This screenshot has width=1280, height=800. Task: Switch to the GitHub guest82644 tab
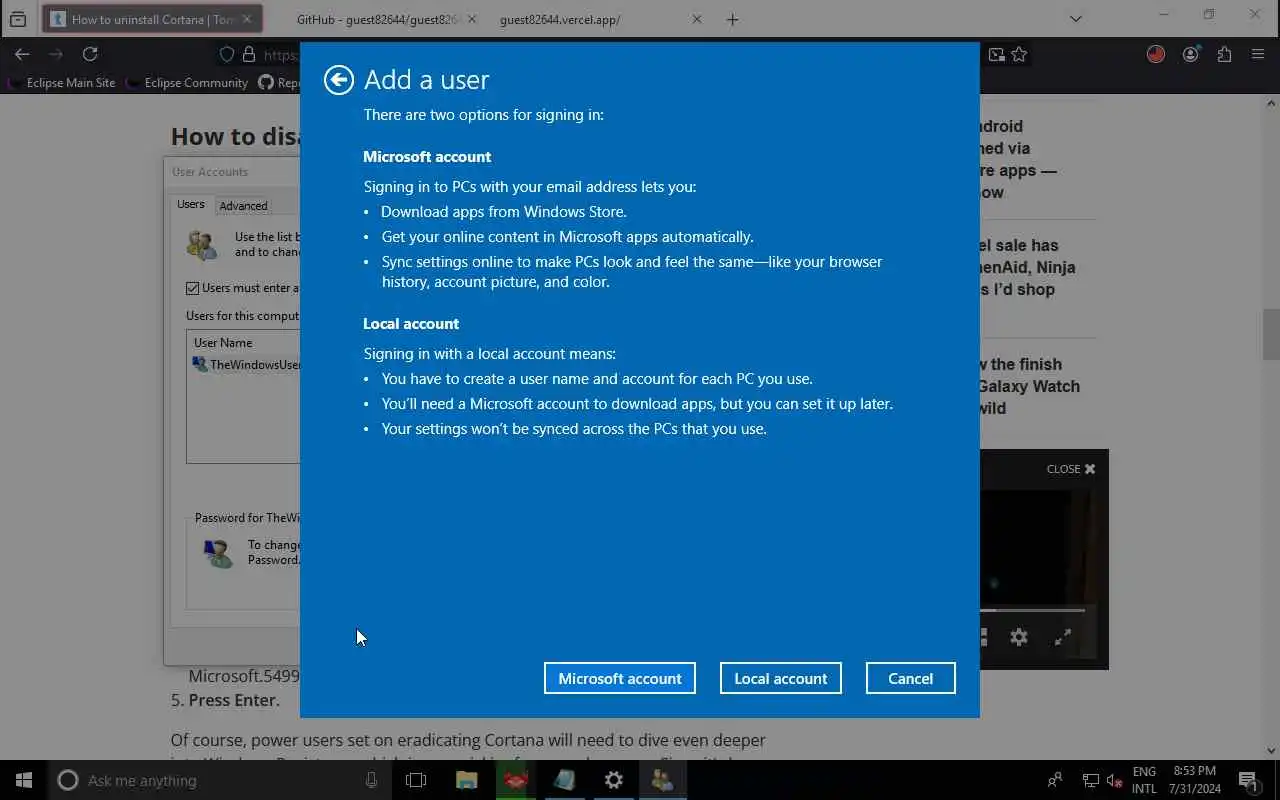pyautogui.click(x=377, y=19)
